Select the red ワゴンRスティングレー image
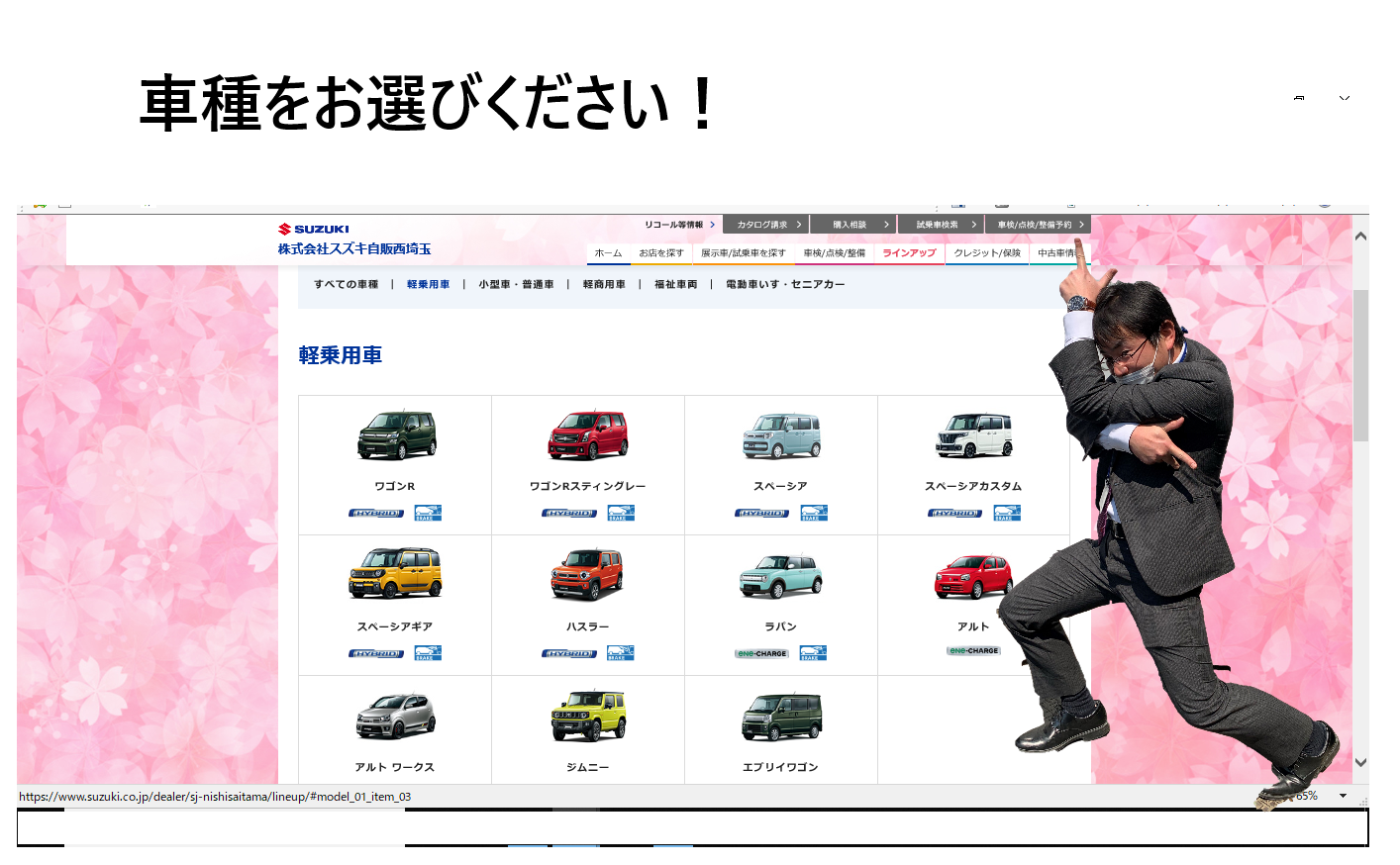 click(x=588, y=434)
